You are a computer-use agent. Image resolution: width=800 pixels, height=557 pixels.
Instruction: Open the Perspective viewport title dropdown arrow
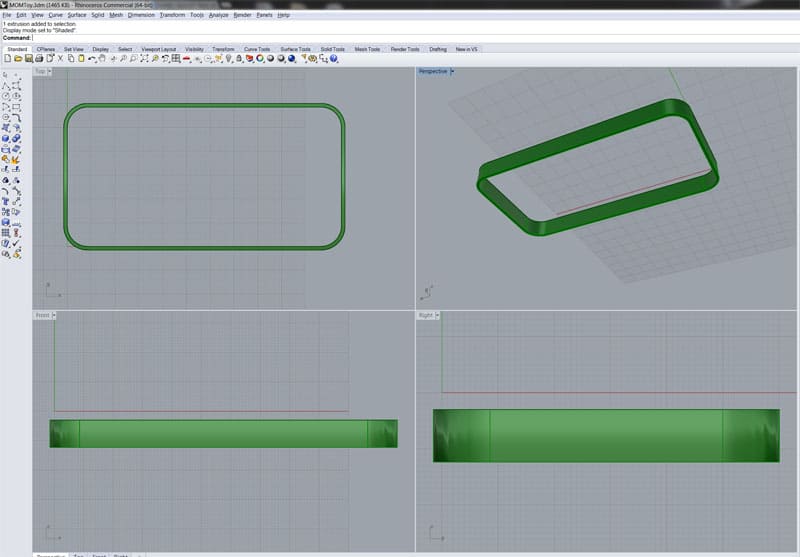pyautogui.click(x=452, y=71)
